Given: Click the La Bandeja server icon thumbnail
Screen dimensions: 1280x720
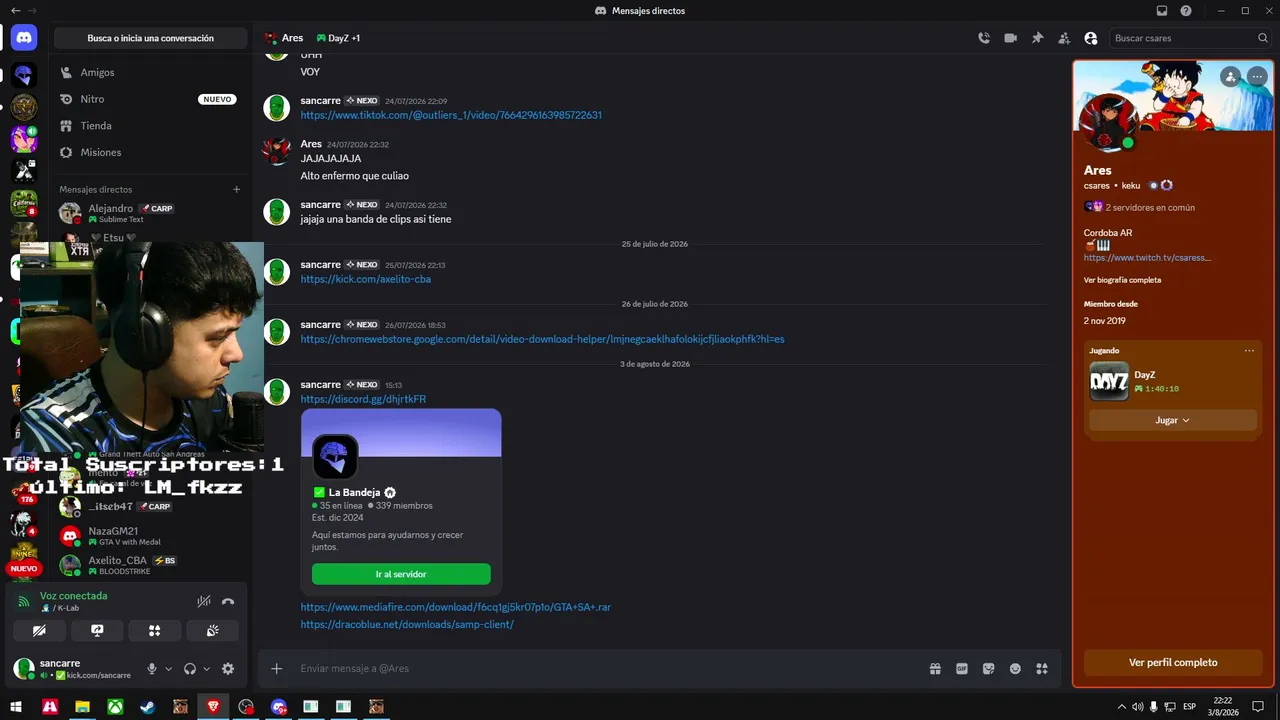Looking at the screenshot, I should tap(335, 457).
